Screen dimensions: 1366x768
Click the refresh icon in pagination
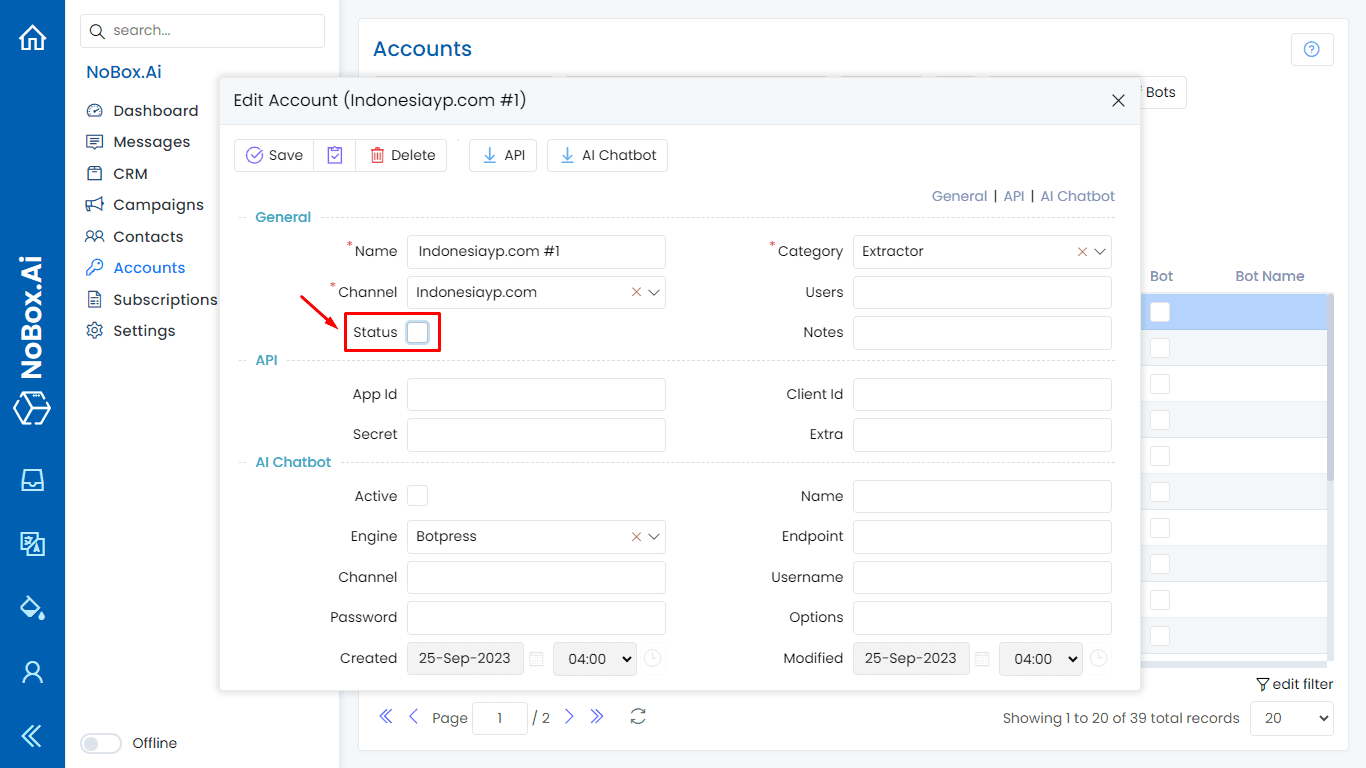(x=638, y=716)
